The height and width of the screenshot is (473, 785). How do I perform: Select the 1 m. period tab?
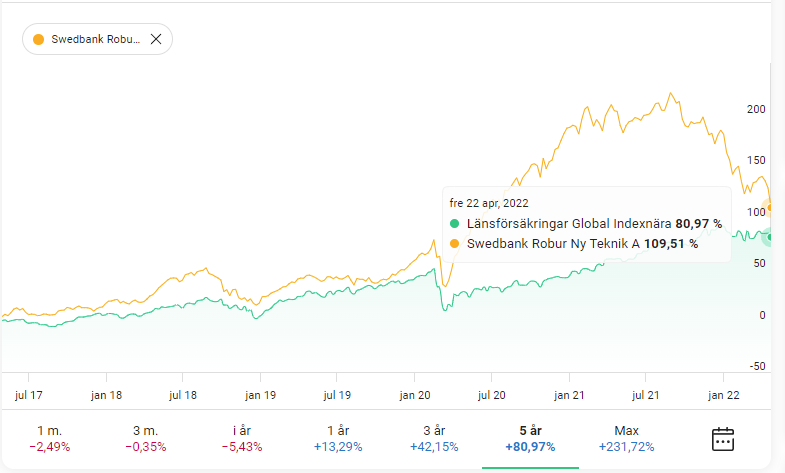[49, 438]
